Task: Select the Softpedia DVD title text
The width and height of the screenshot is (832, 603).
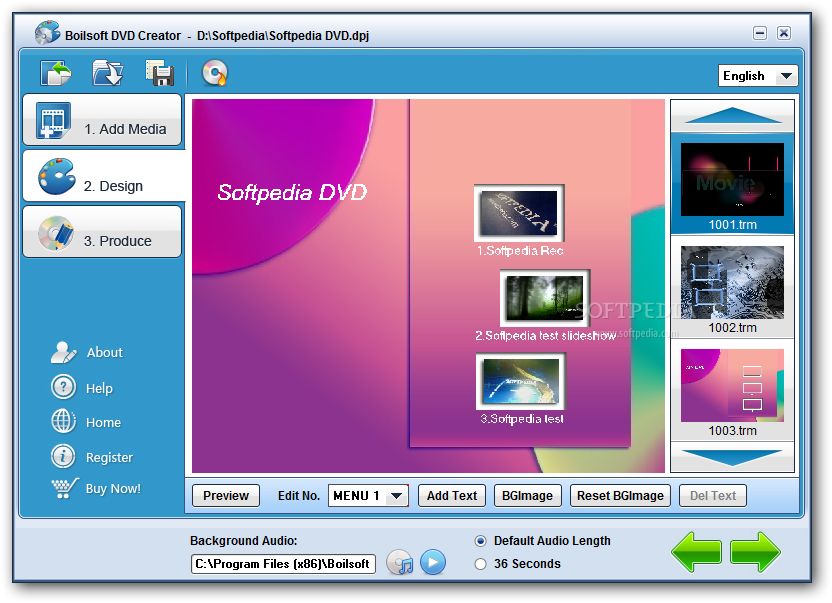Action: tap(292, 192)
